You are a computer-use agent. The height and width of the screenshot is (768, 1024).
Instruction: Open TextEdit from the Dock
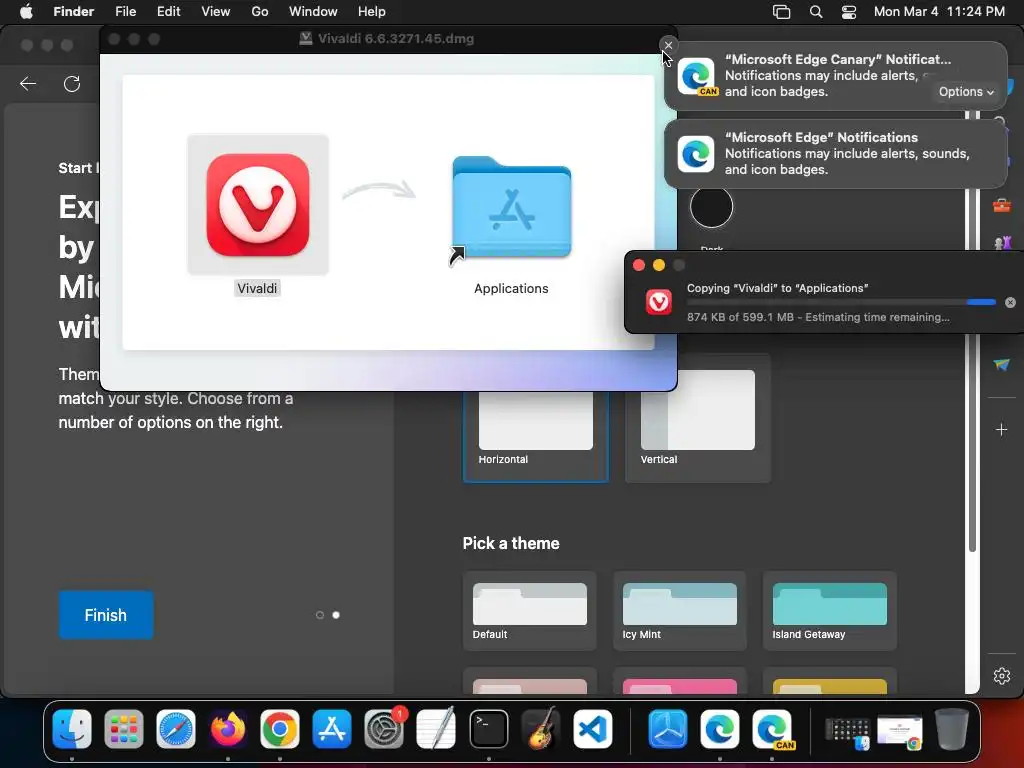(x=436, y=729)
